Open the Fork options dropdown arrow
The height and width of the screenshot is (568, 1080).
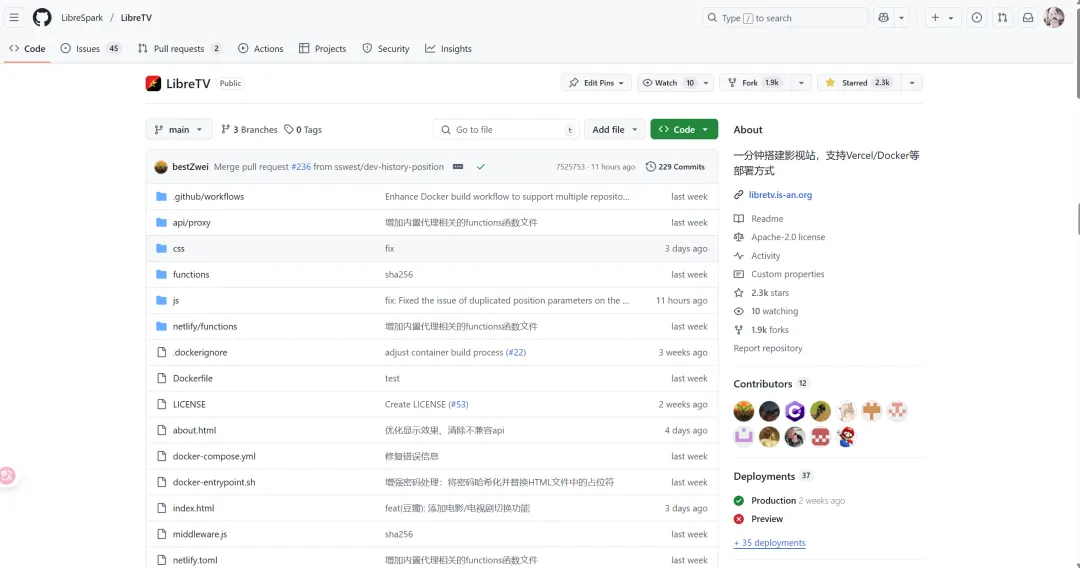pos(801,83)
